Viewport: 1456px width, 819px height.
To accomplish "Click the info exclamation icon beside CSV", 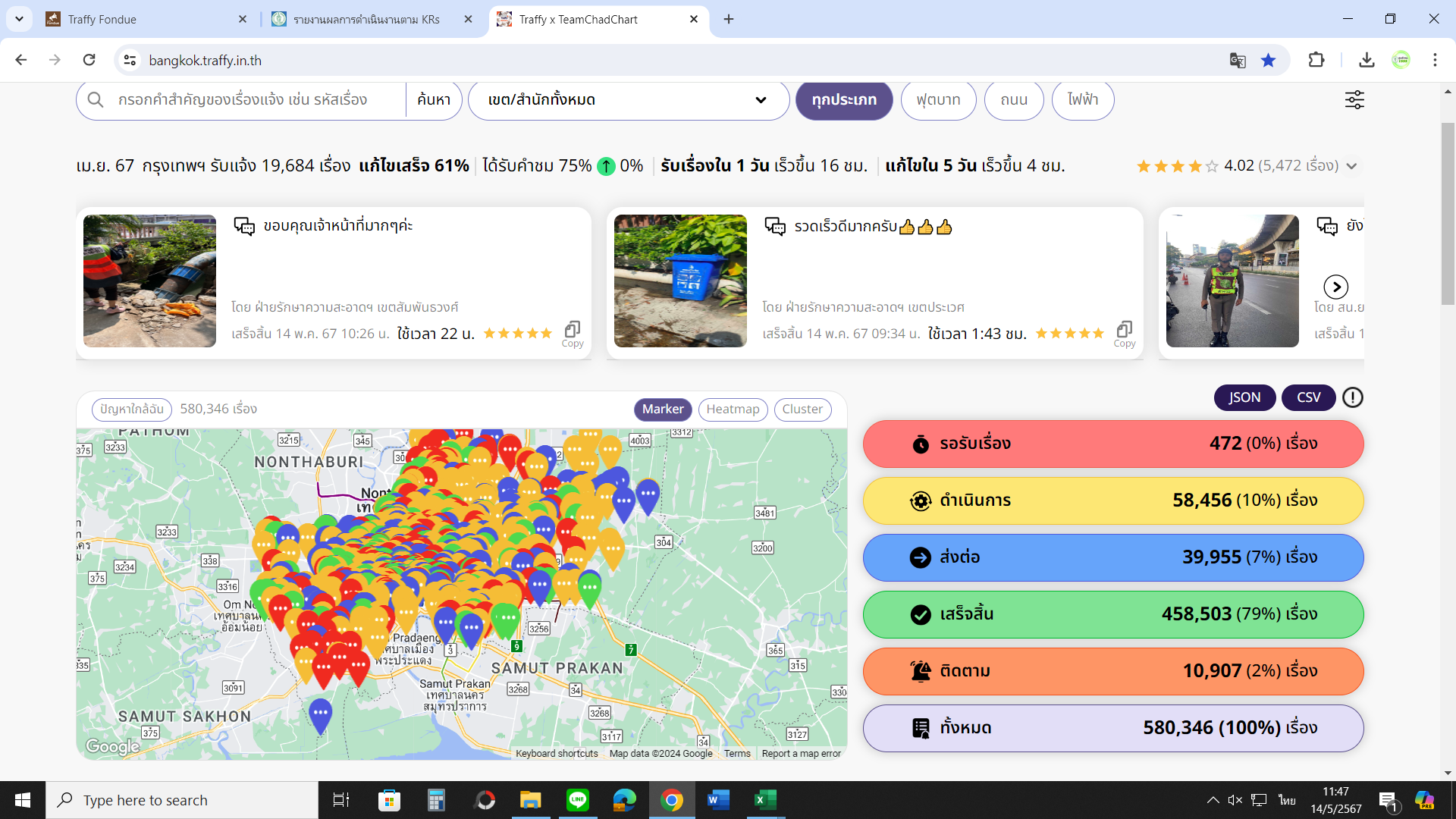I will point(1353,397).
